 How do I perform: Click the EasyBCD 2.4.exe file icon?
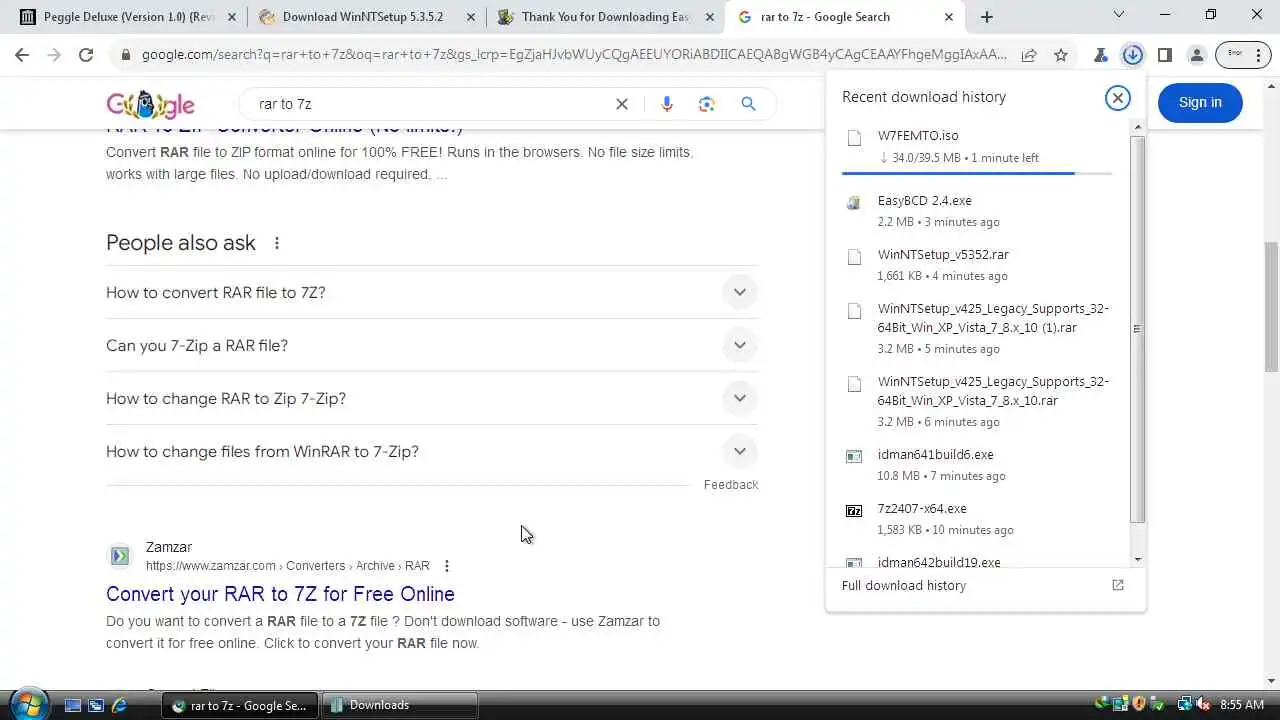point(854,202)
